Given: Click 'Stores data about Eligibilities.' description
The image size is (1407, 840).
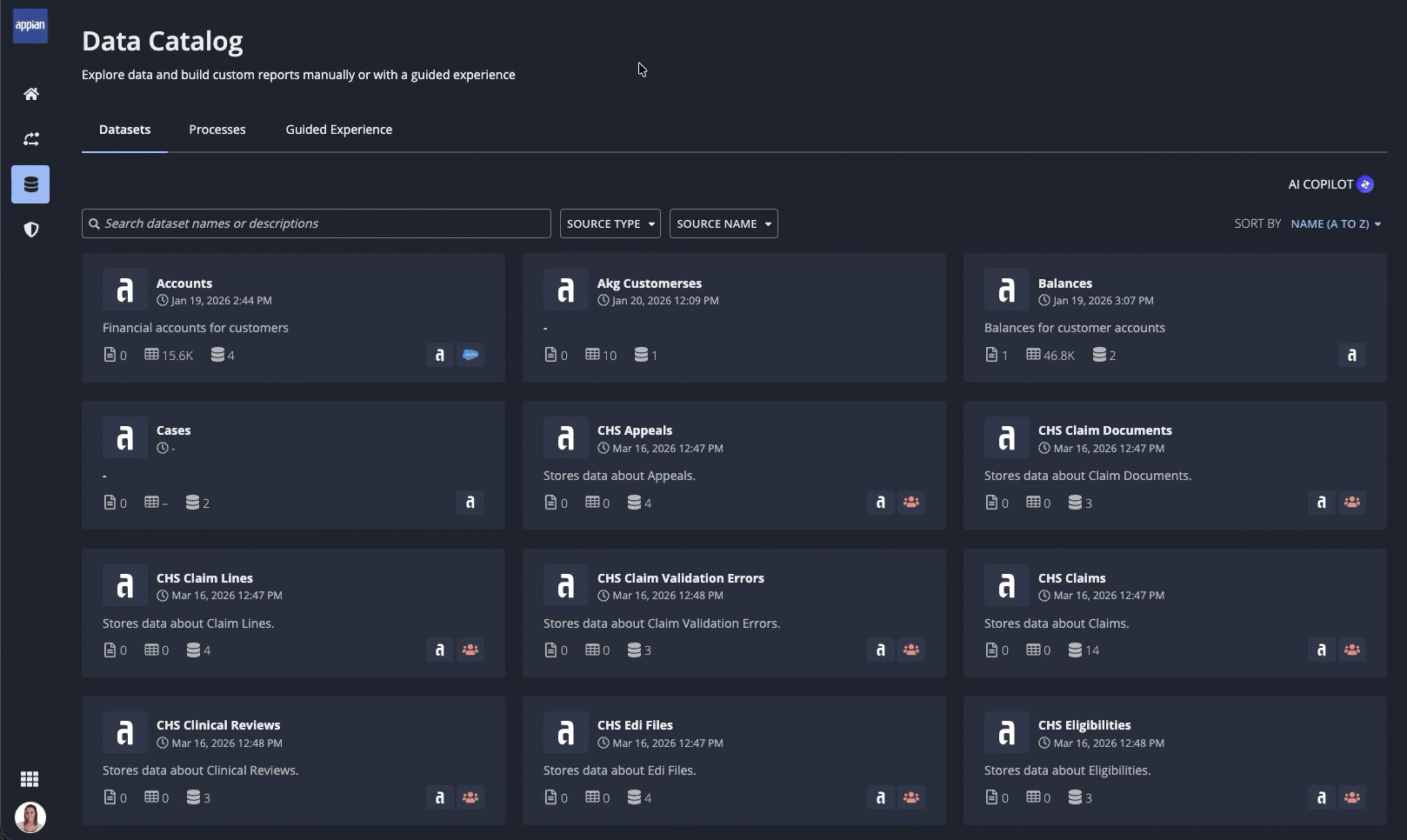Looking at the screenshot, I should point(1068,770).
